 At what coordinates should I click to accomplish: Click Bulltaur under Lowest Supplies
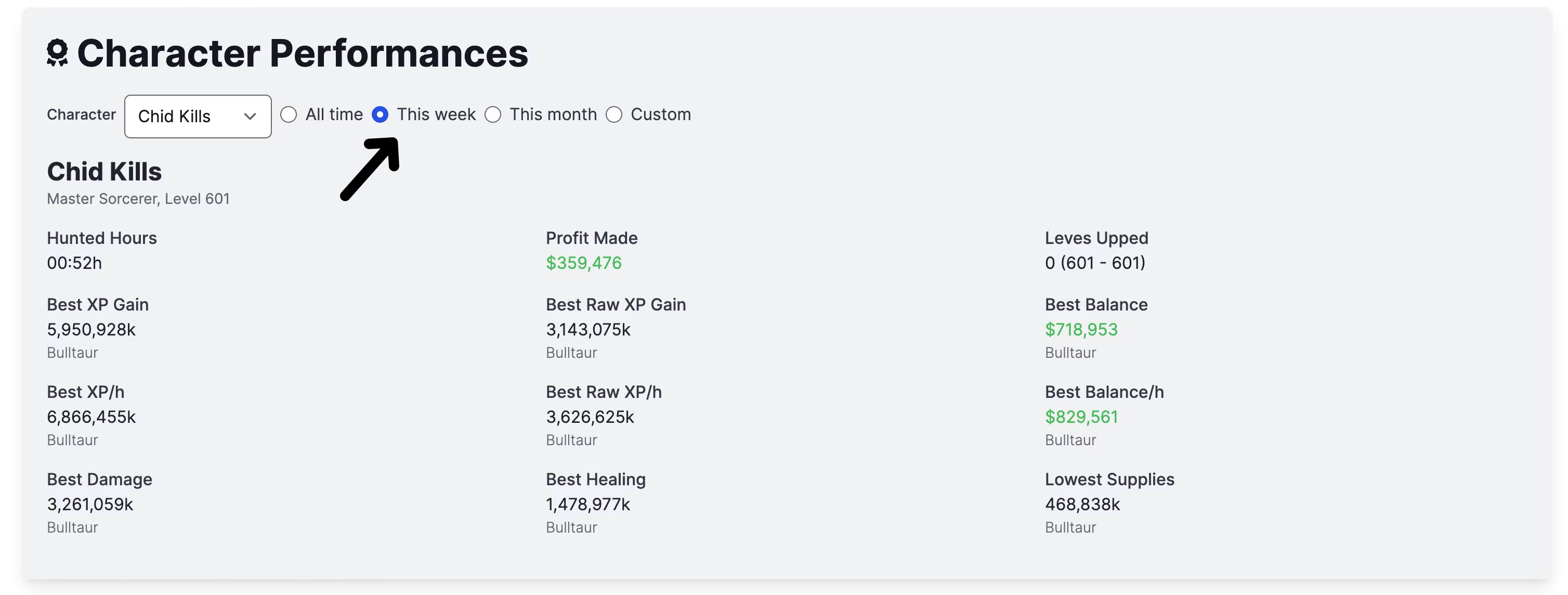pos(1070,527)
